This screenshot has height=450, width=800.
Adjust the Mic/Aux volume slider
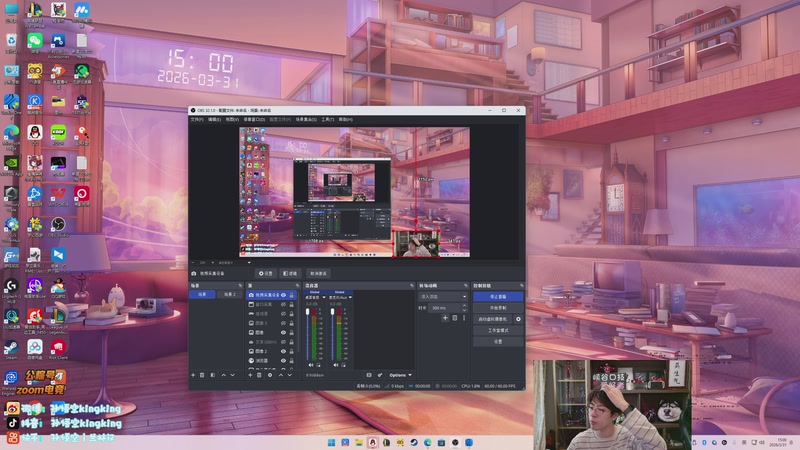click(x=333, y=334)
